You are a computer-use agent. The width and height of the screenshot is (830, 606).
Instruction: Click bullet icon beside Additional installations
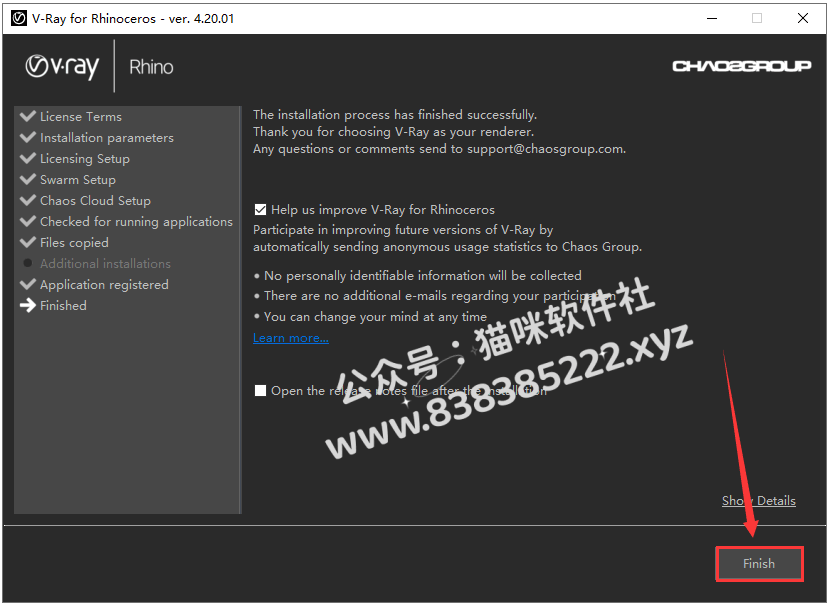[28, 263]
